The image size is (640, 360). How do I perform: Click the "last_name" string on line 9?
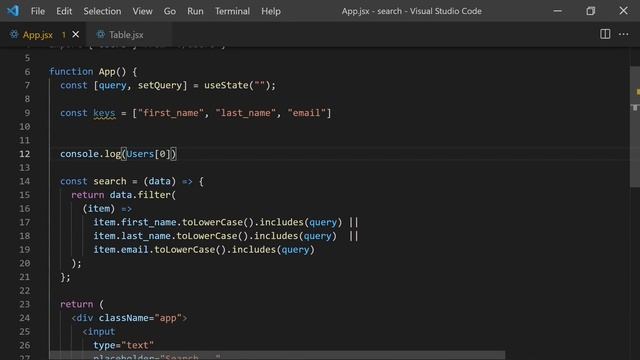click(x=245, y=113)
